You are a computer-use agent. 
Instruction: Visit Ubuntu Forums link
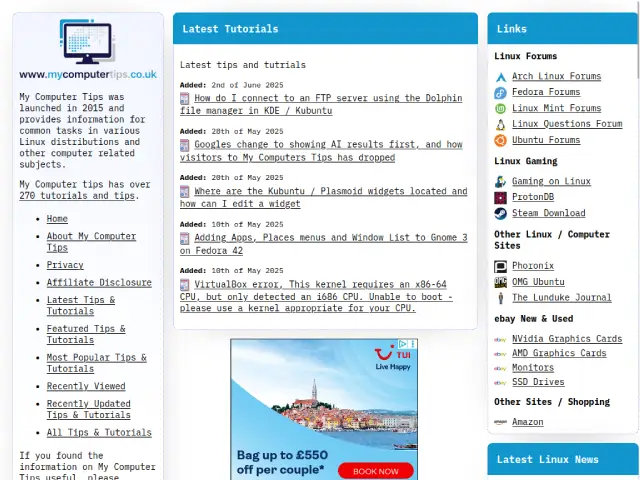(546, 140)
